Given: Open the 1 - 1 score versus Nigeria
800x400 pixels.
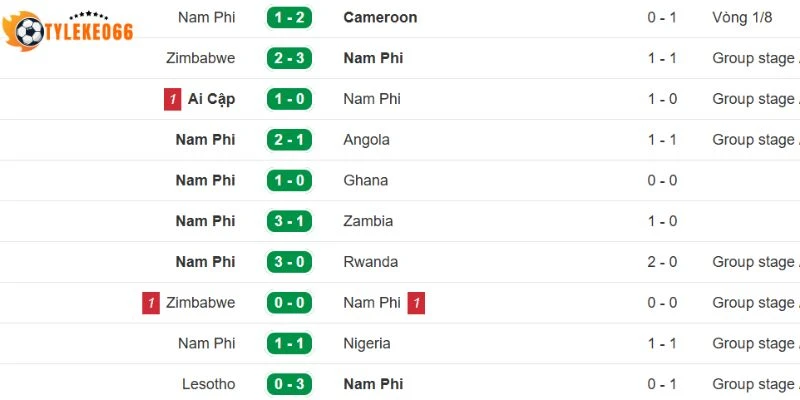Looking at the screenshot, I should pyautogui.click(x=289, y=344).
